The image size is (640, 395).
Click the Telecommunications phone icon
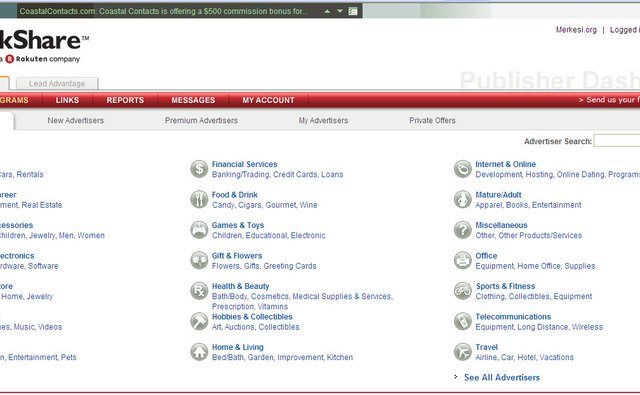tap(463, 322)
